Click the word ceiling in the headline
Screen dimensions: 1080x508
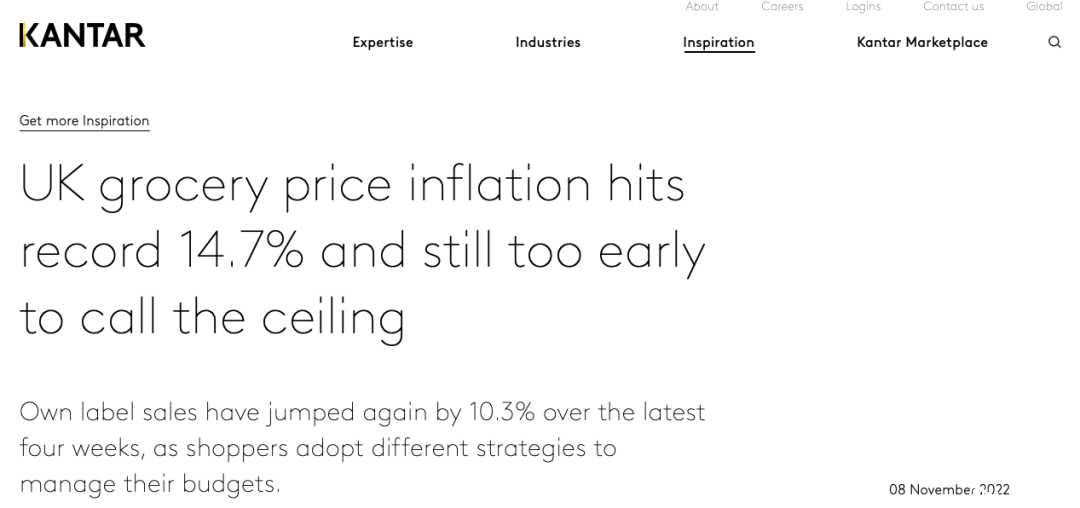pyautogui.click(x=332, y=320)
